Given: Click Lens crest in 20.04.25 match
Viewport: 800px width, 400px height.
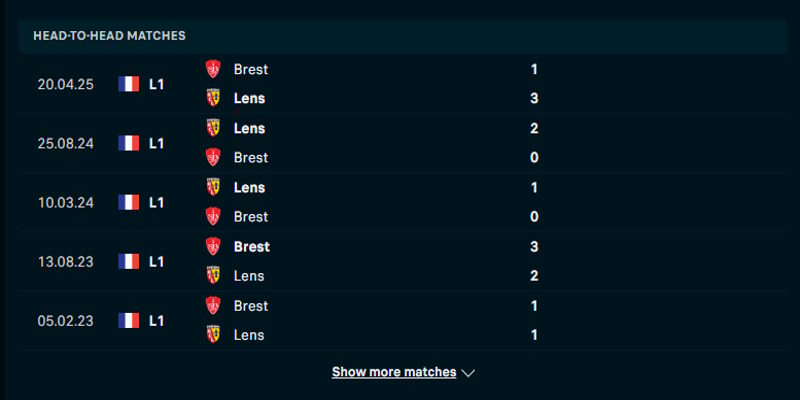Looking at the screenshot, I should pyautogui.click(x=212, y=98).
